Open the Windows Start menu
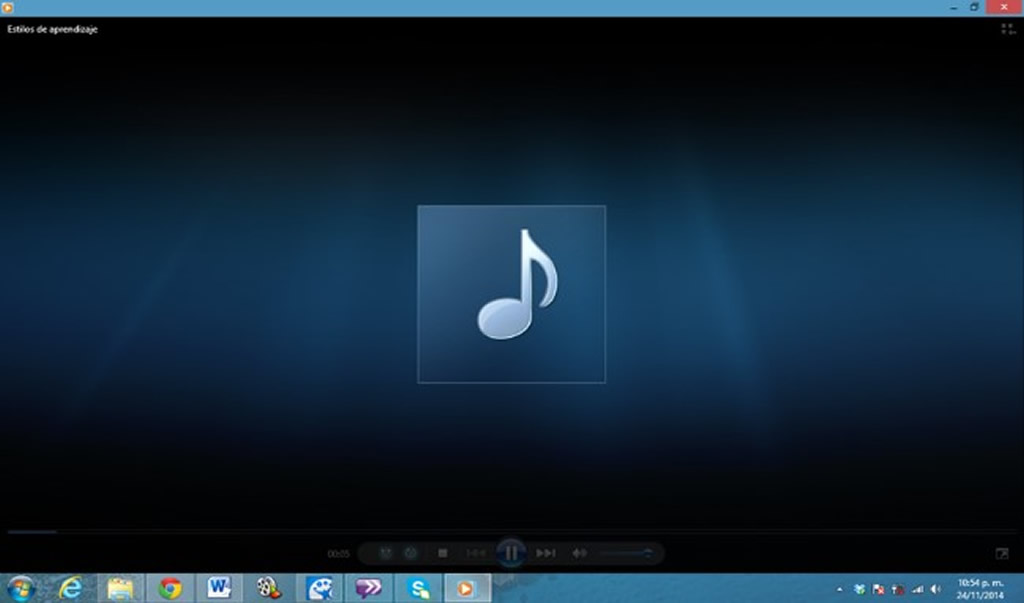1024x603 pixels. (21, 588)
